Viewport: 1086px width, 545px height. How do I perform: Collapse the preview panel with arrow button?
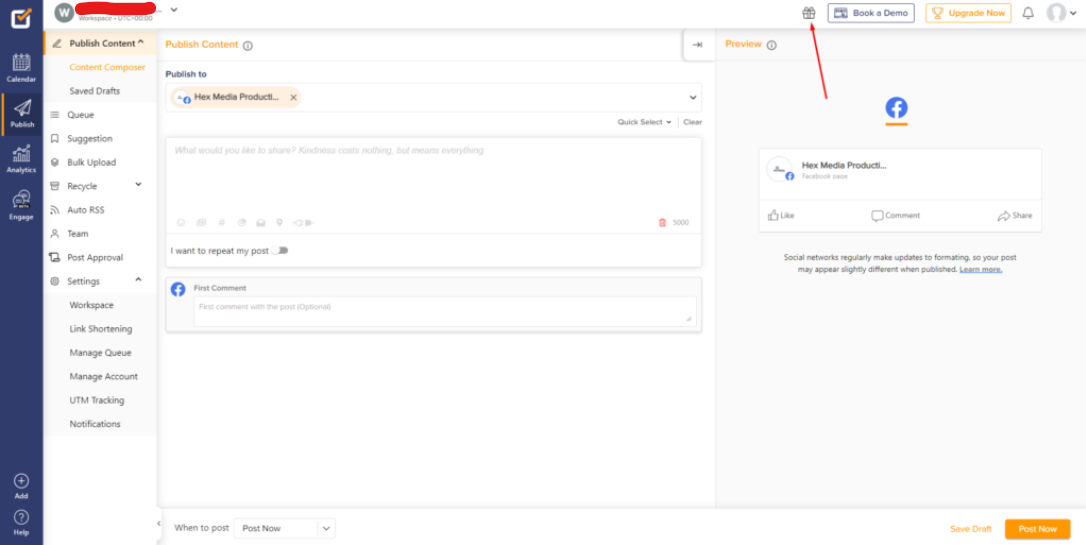pos(697,45)
